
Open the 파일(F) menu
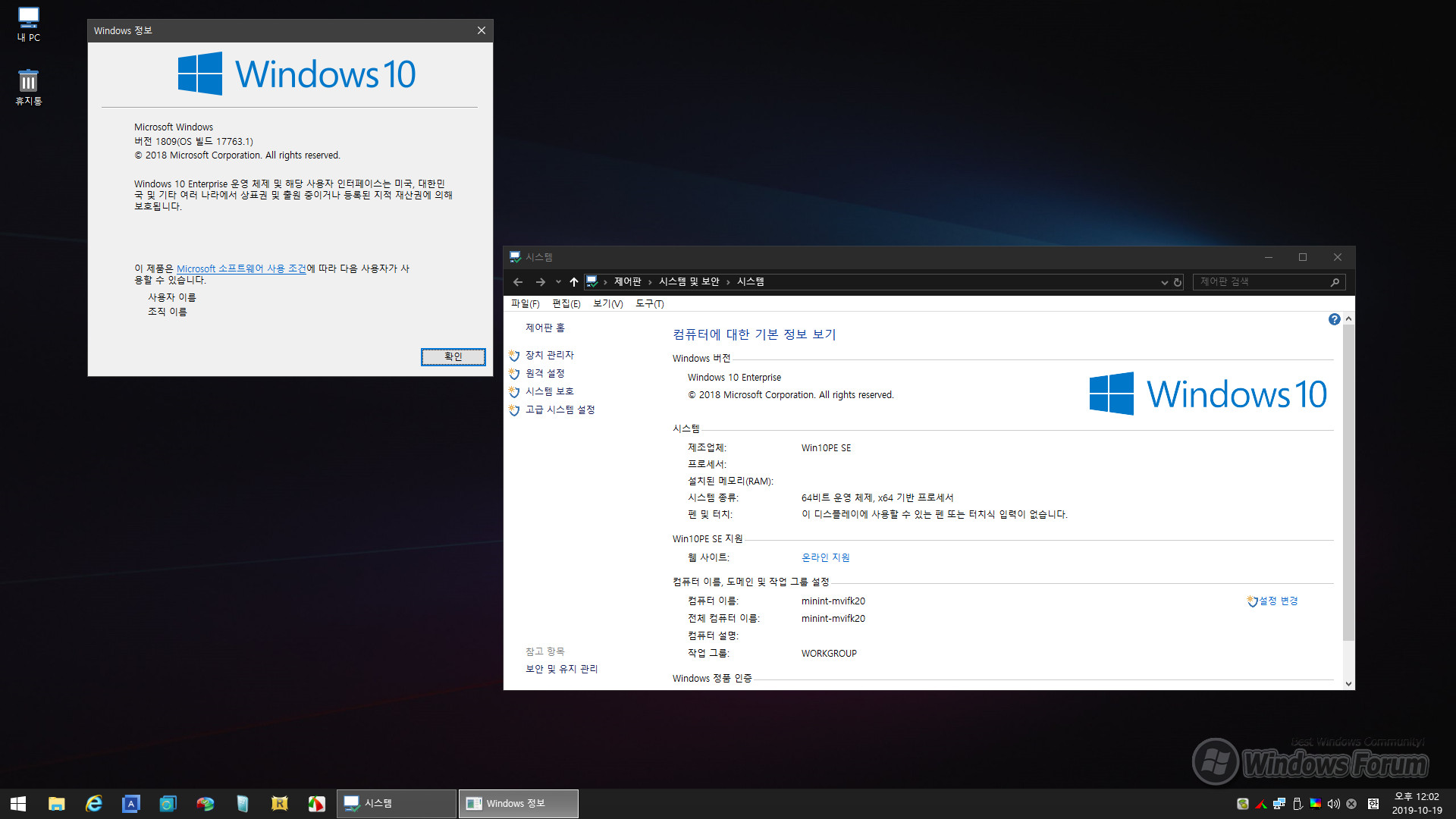coord(525,303)
